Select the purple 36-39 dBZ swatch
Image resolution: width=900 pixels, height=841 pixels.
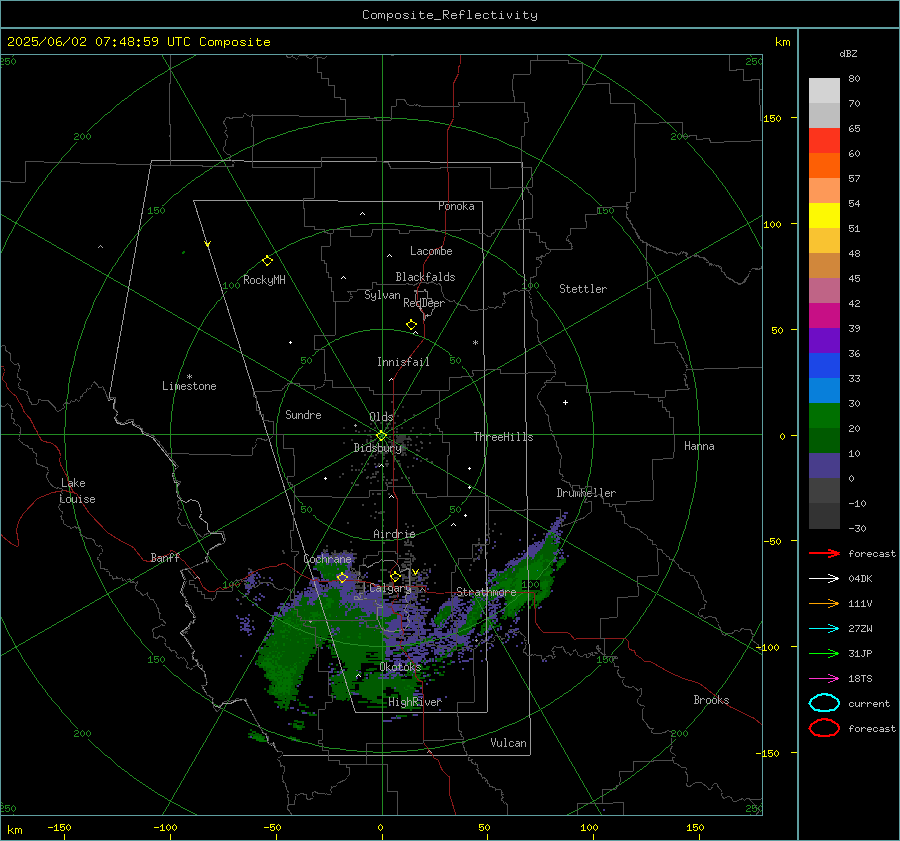(x=824, y=341)
